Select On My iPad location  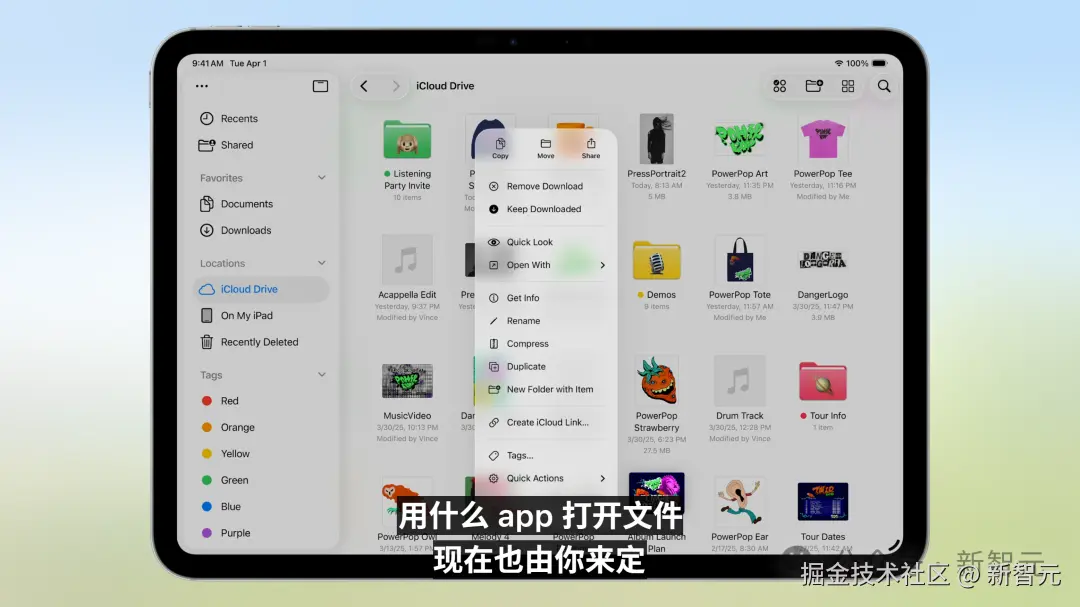click(x=262, y=316)
